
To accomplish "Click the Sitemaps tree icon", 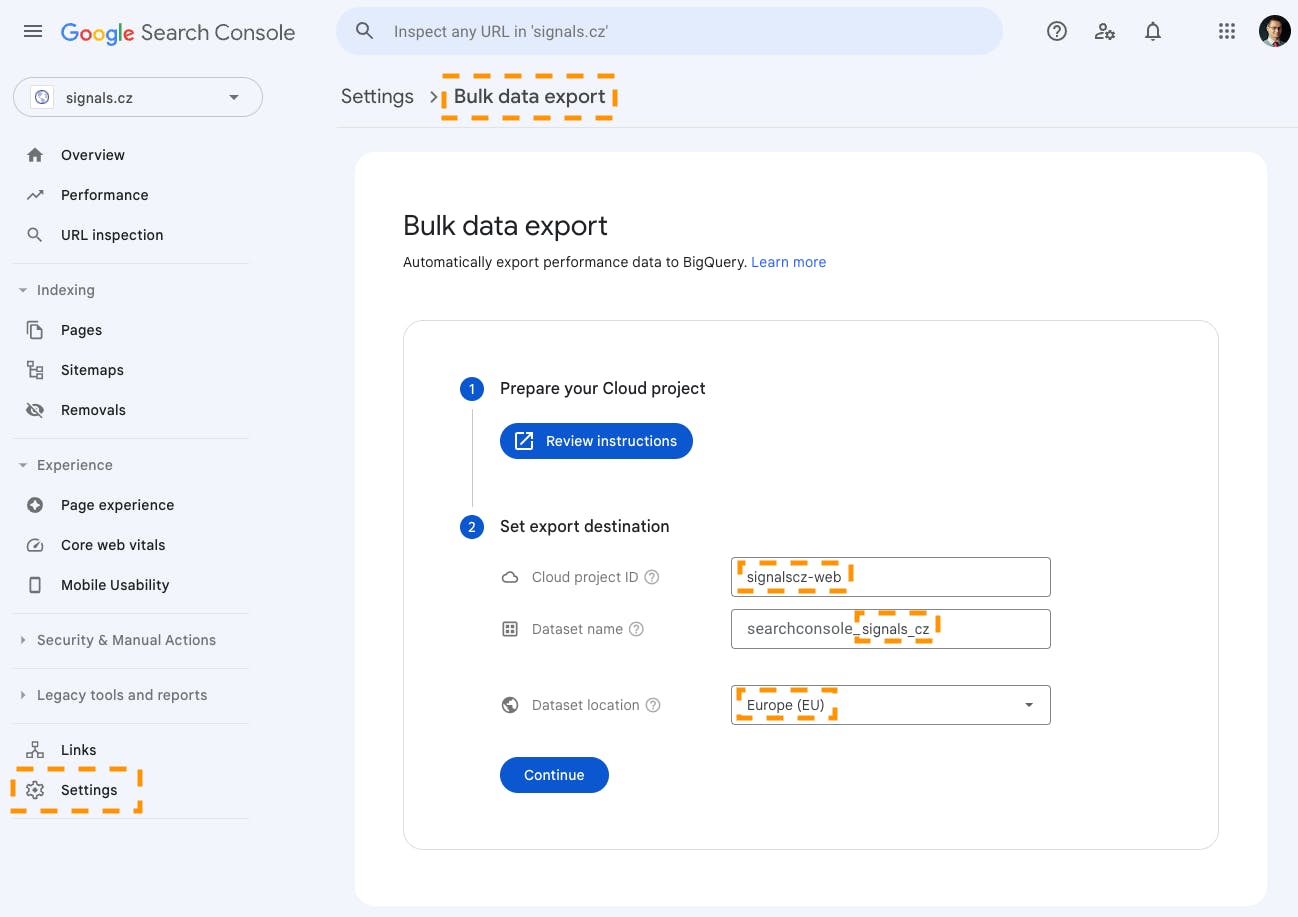I will click(x=35, y=370).
